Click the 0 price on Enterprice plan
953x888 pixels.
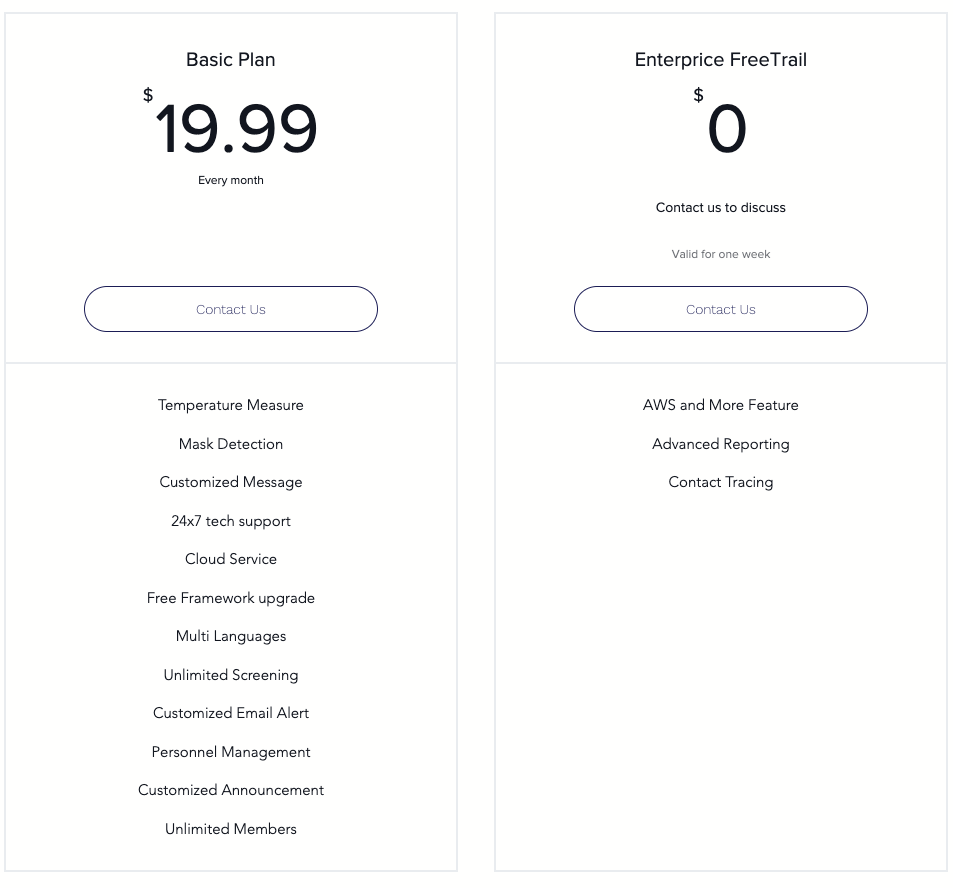pos(727,128)
